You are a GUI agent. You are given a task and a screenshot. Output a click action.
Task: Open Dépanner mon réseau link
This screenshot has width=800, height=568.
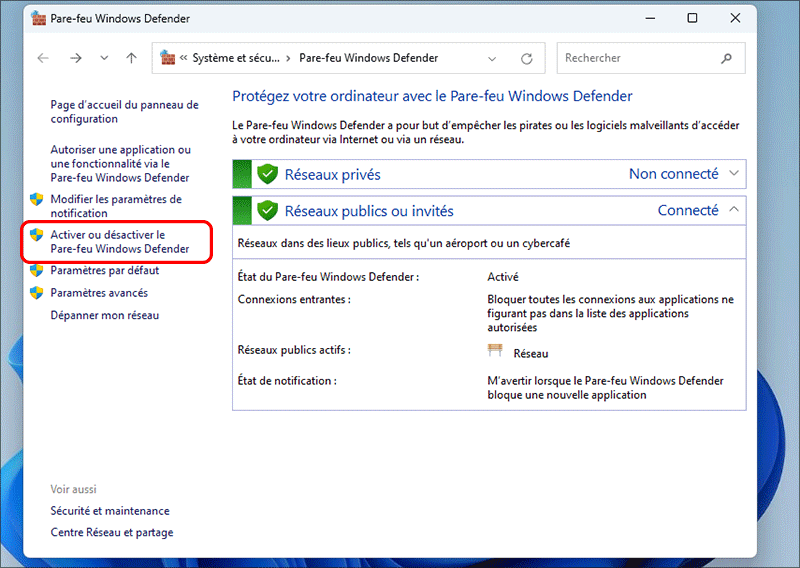point(105,315)
